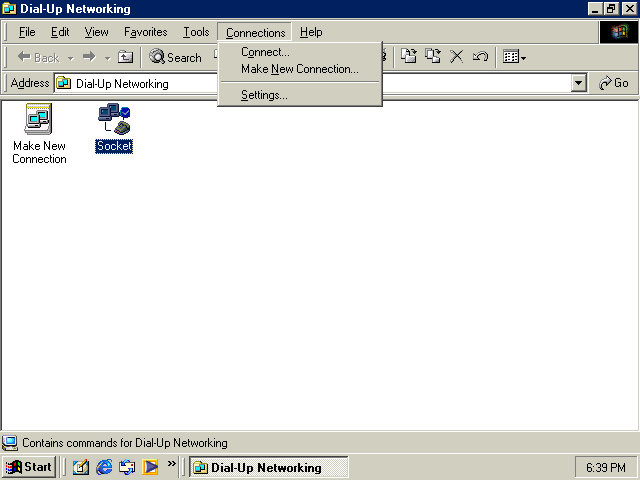
Task: Restore the Dial-Up Networking window
Action: 611,9
